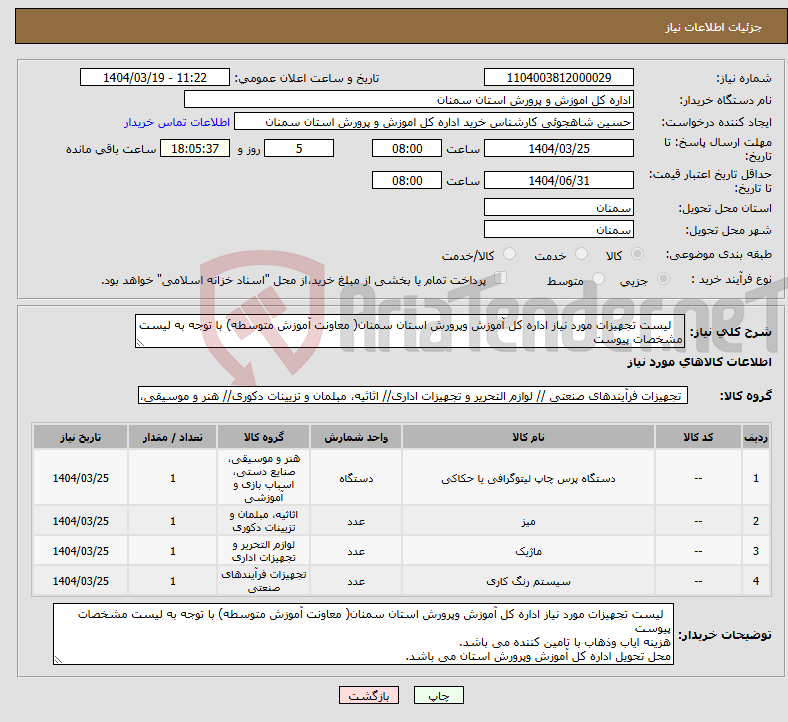The height and width of the screenshot is (722, 788).
Task: Click the quantity 1 in the سیستم رنگ کاری row
Action: [172, 581]
